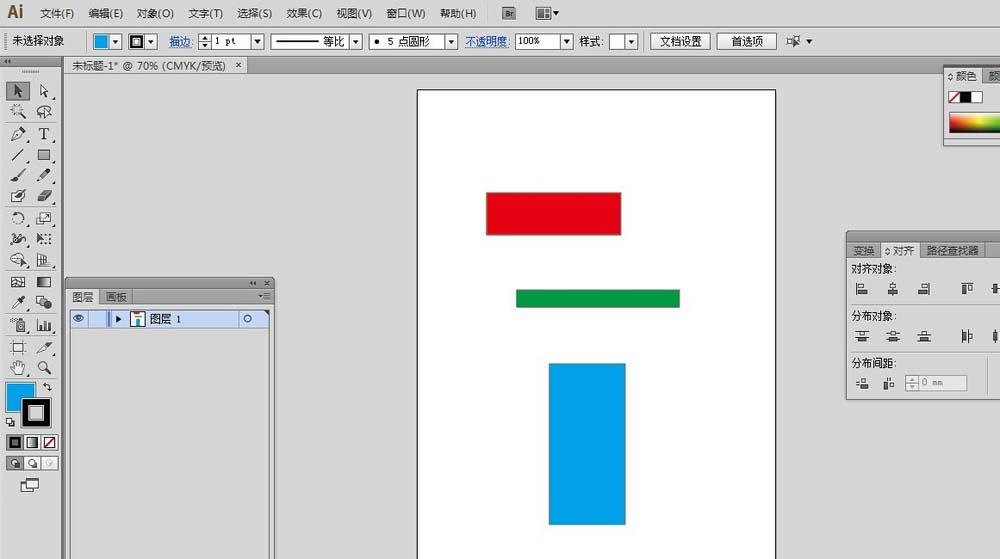Image resolution: width=1000 pixels, height=559 pixels.
Task: Switch to the 画板 tab
Action: tap(116, 297)
